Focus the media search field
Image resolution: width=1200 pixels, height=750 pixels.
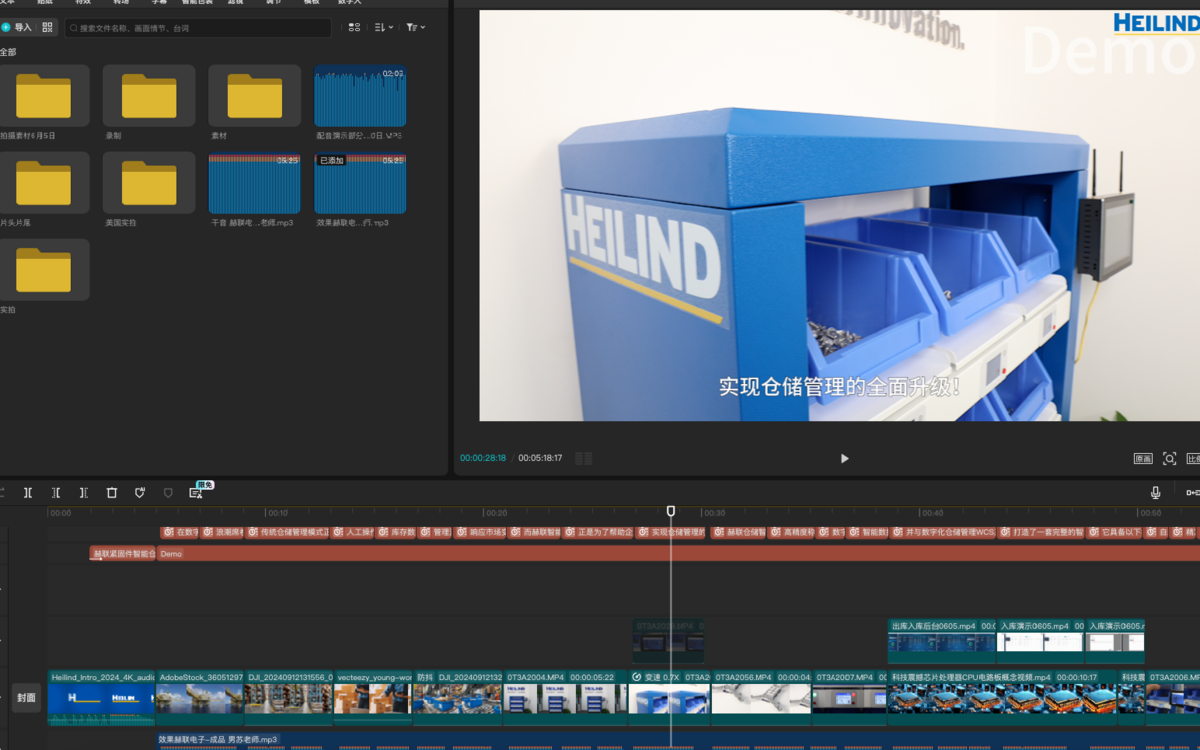coord(198,28)
